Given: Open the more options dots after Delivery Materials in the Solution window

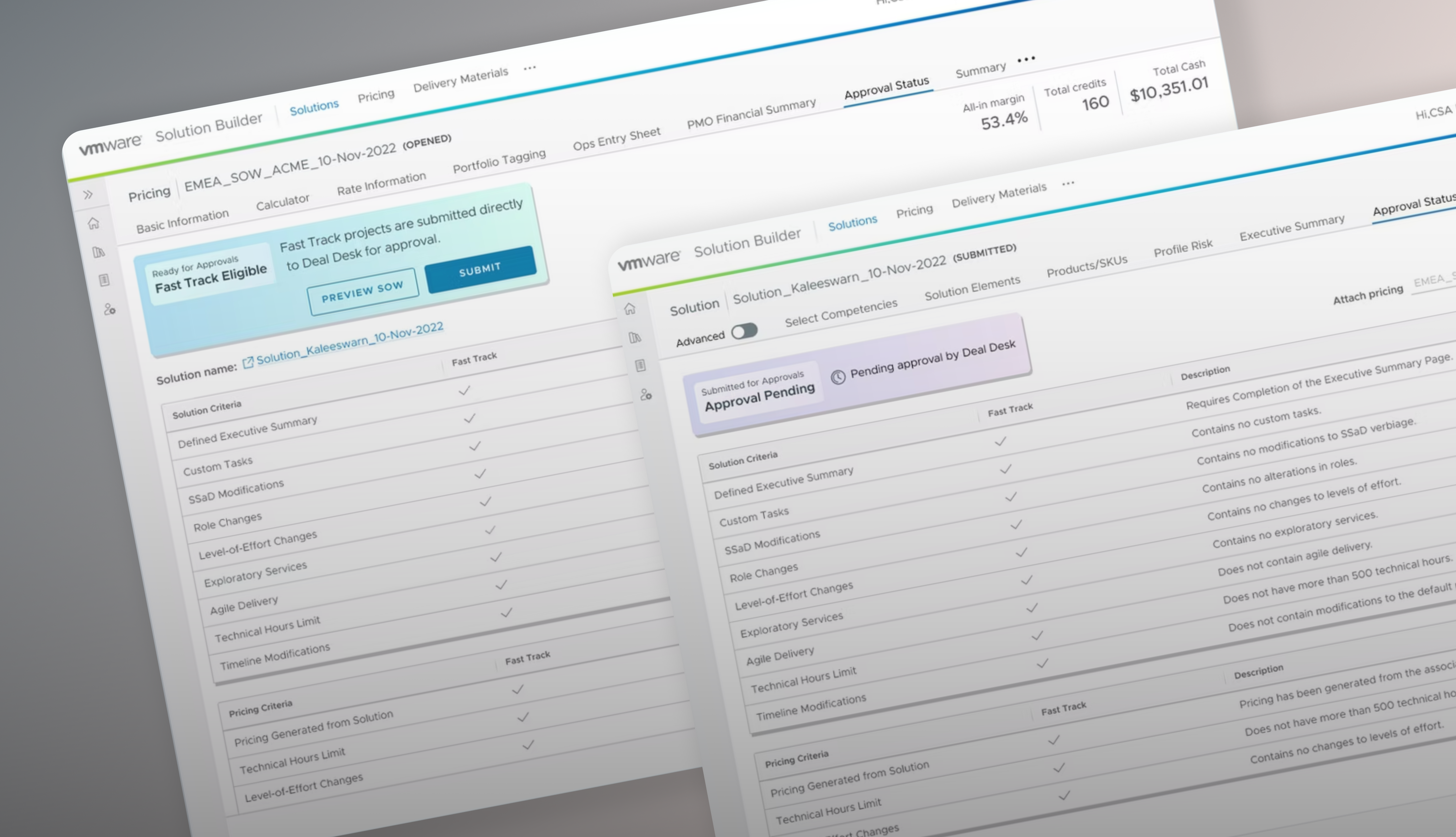Looking at the screenshot, I should point(1068,183).
